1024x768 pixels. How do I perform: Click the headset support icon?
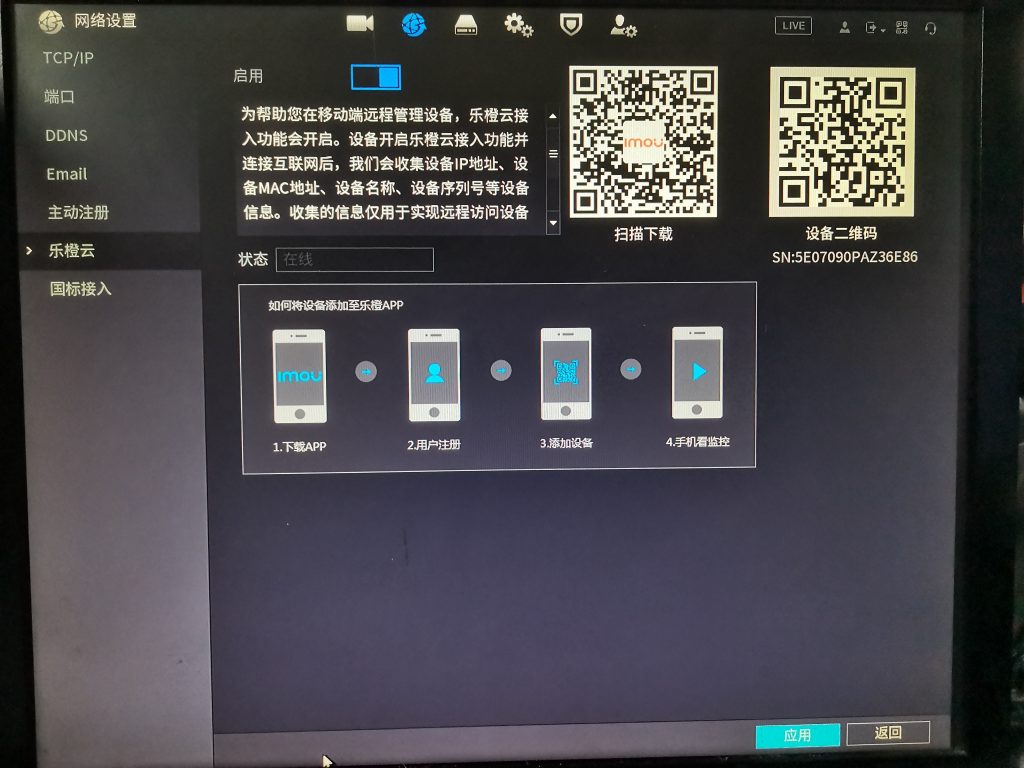click(931, 28)
